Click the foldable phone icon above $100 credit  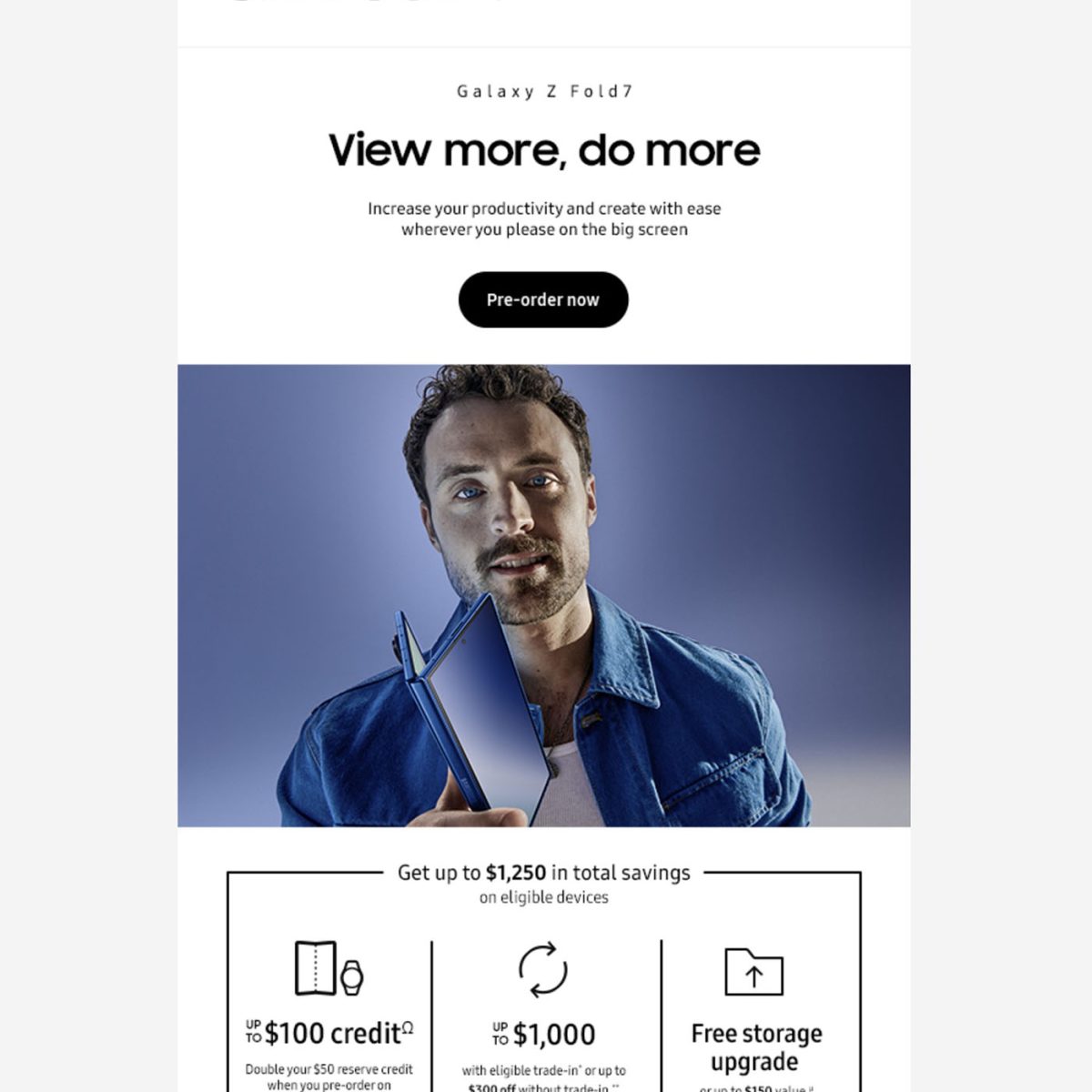point(316,968)
